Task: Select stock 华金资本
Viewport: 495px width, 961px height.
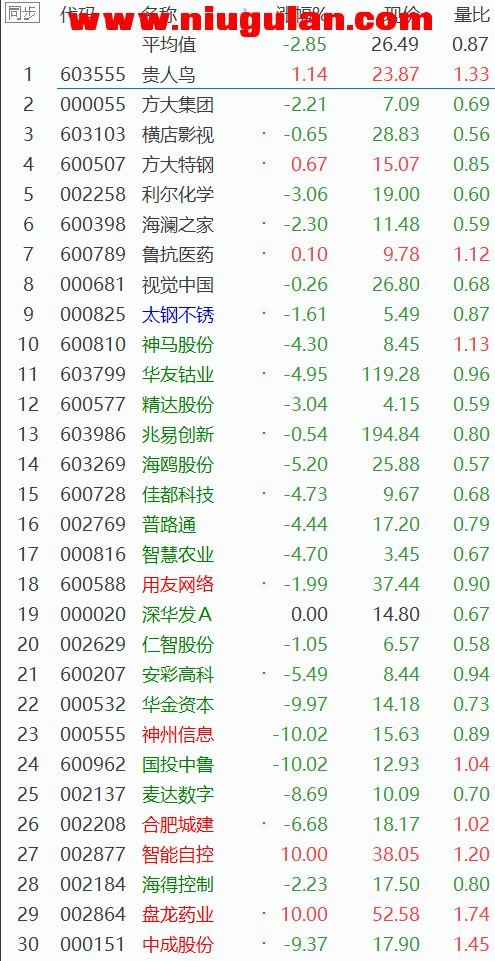Action: point(178,705)
